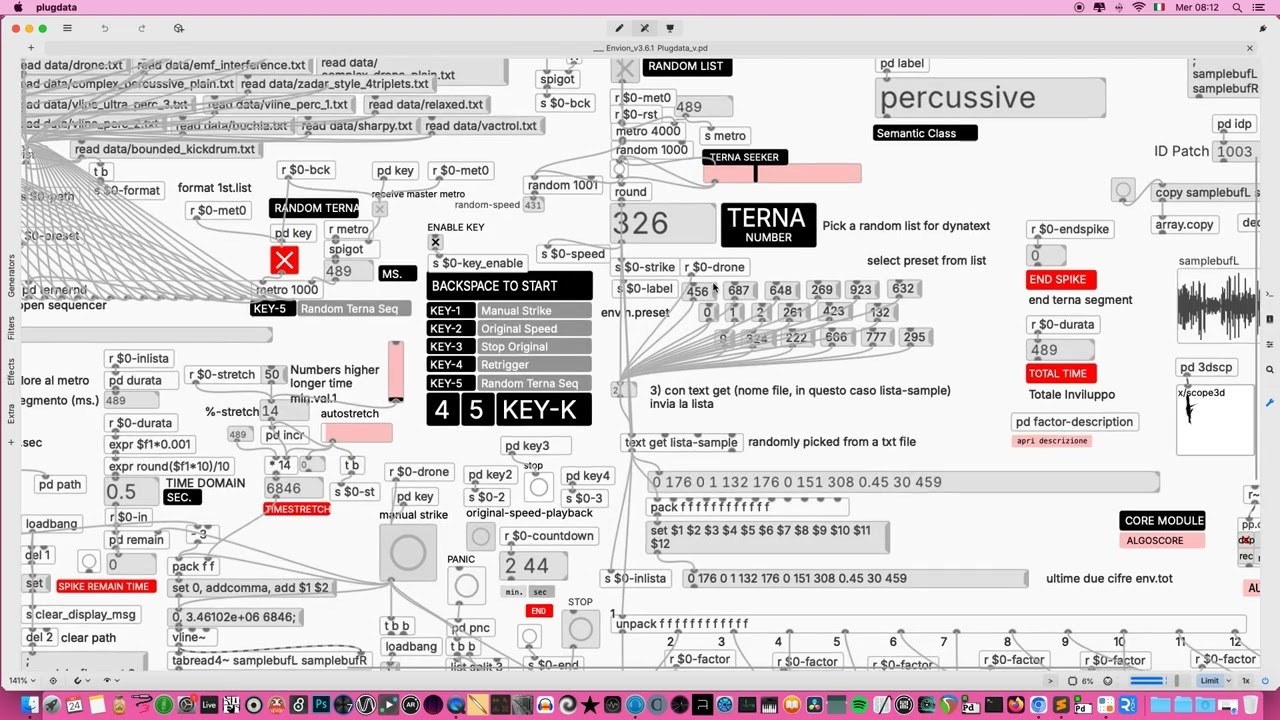This screenshot has width=1280, height=720.
Task: Adjust the TERNA SEEKER pink slider
Action: click(782, 174)
